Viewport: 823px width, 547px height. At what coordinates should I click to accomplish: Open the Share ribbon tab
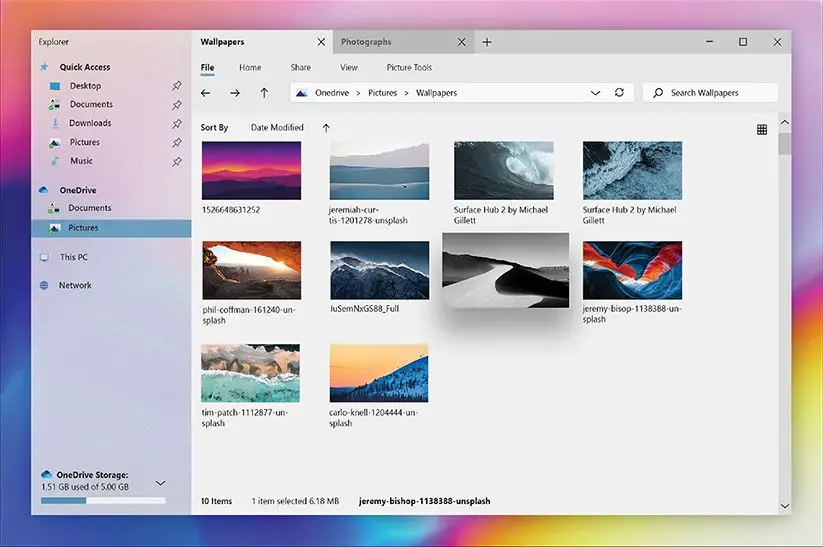[301, 67]
